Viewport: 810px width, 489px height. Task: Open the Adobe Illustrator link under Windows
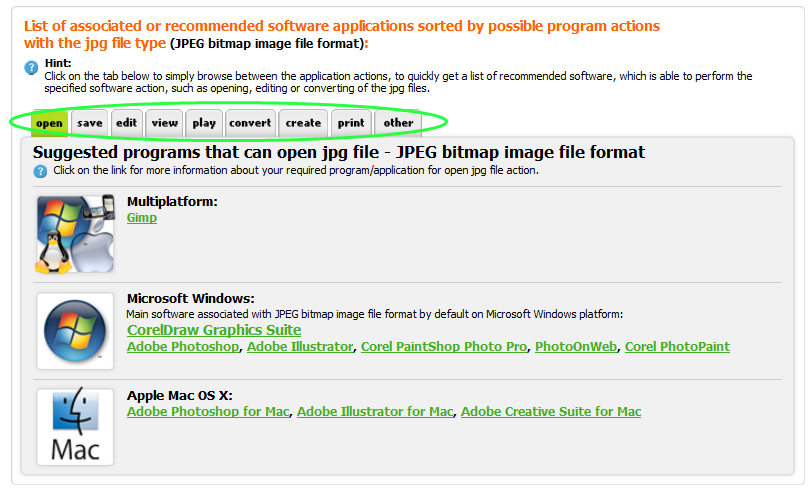[300, 346]
